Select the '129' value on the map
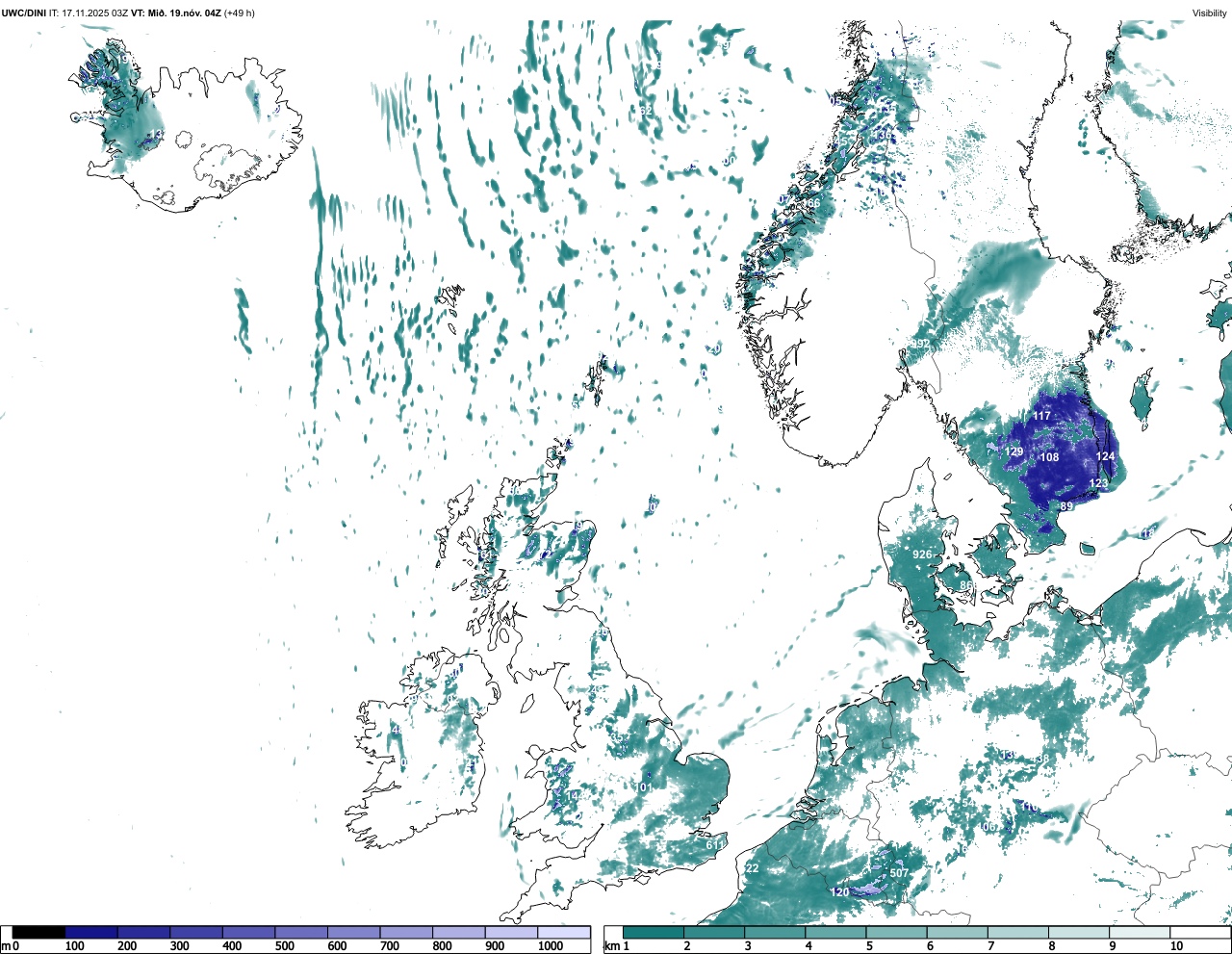The width and height of the screenshot is (1232, 954). (1014, 451)
